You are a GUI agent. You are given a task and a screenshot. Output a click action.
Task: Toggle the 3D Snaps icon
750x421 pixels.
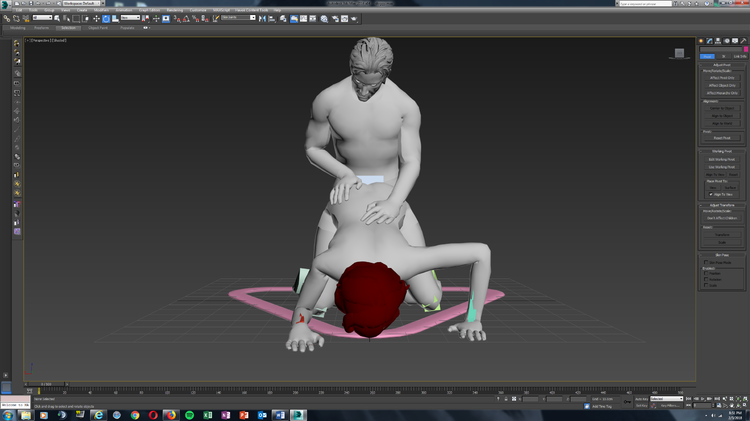tap(177, 19)
